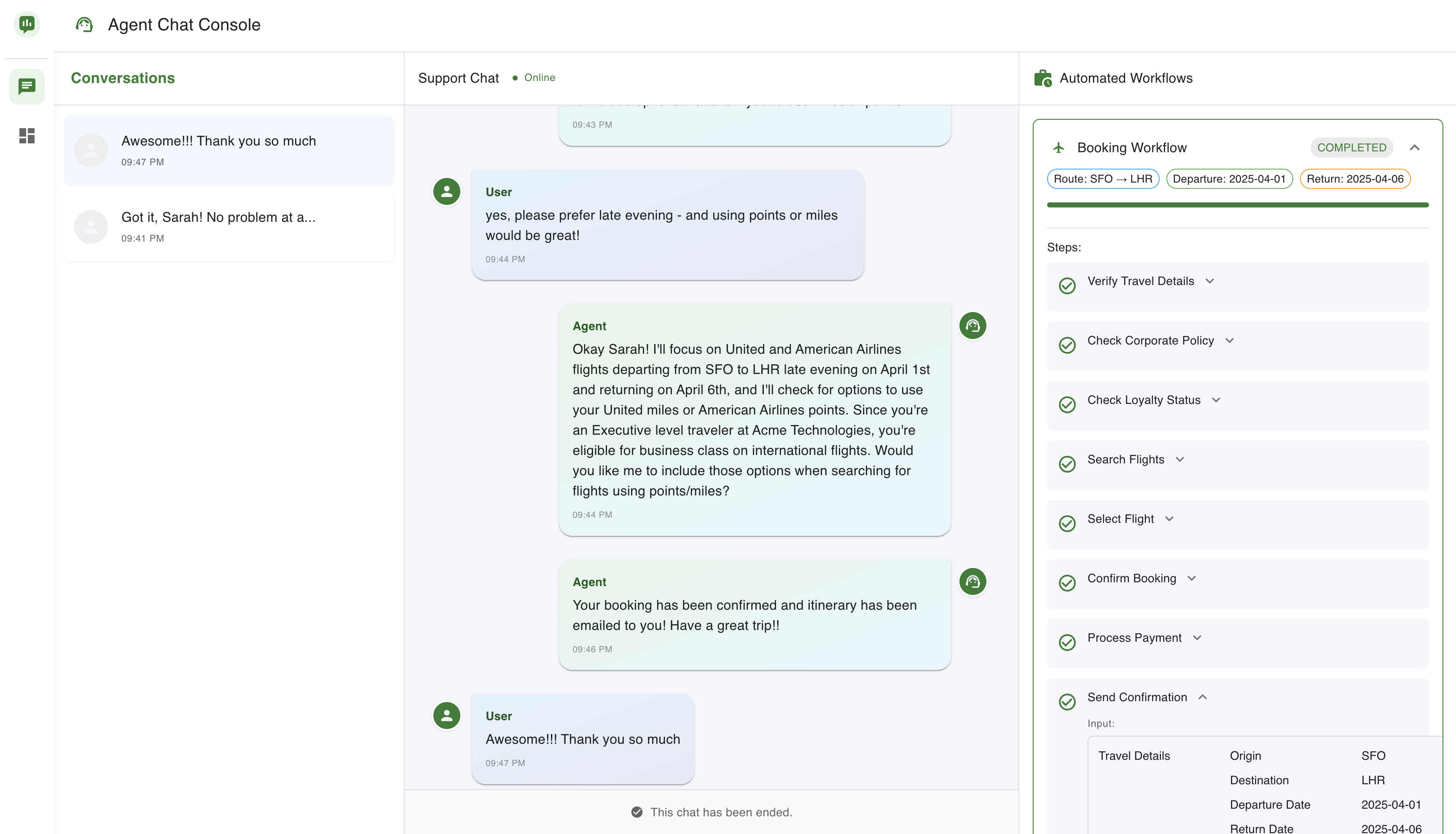Click the Automated Workflows title

[1126, 78]
